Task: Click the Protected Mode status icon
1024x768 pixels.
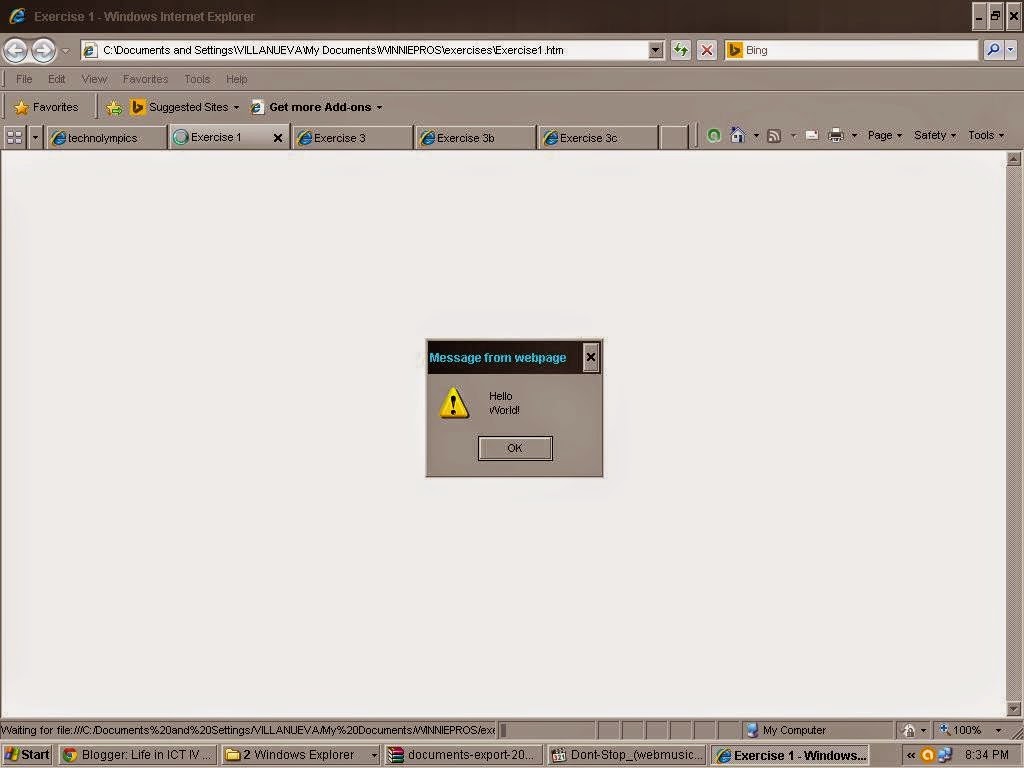Action: coord(909,730)
